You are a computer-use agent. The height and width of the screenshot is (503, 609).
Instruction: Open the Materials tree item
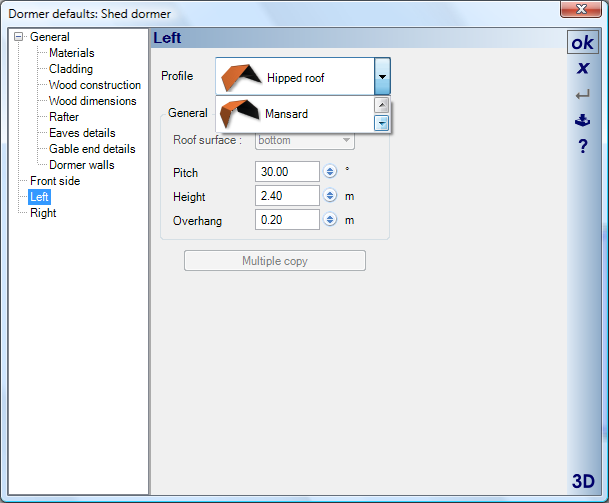[x=72, y=53]
